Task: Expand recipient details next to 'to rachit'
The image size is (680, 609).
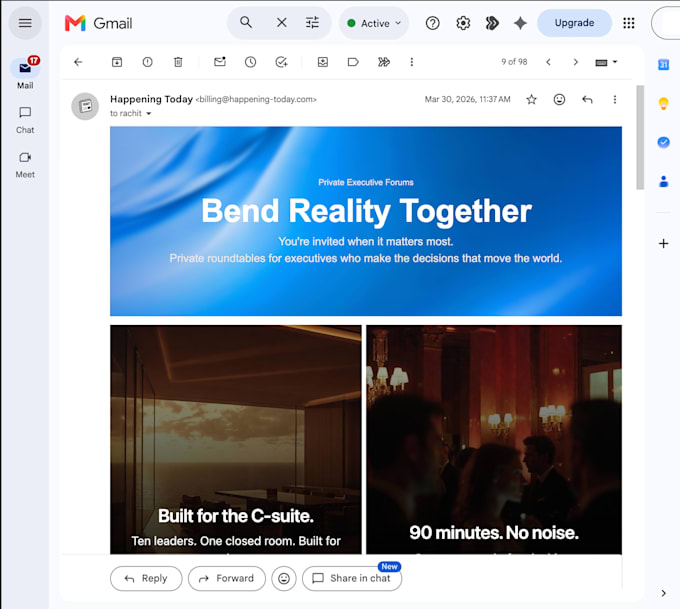Action: tap(149, 114)
